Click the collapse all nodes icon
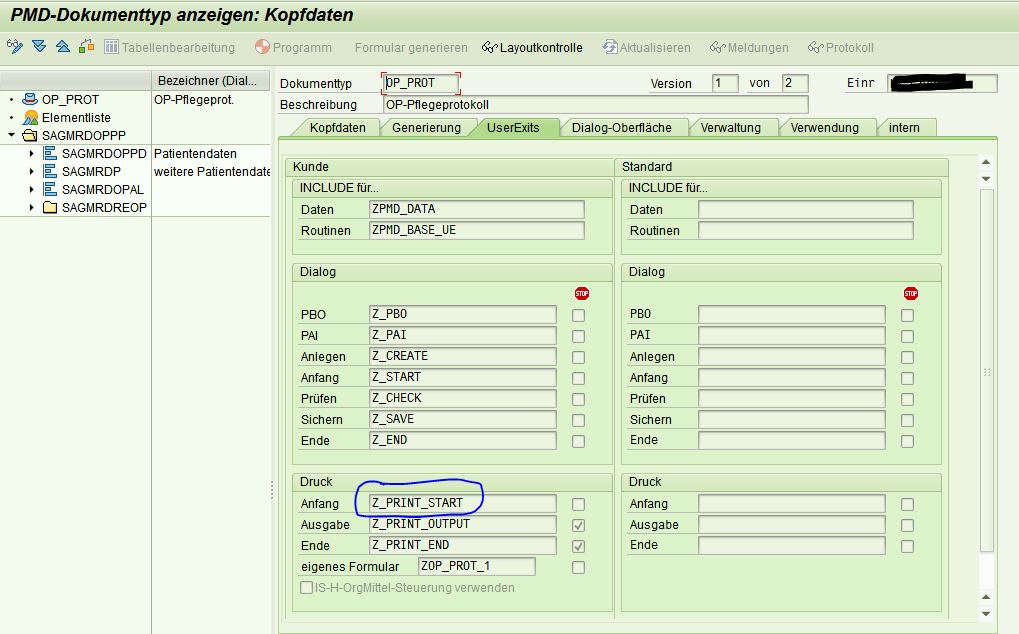1019x634 pixels. [x=62, y=47]
